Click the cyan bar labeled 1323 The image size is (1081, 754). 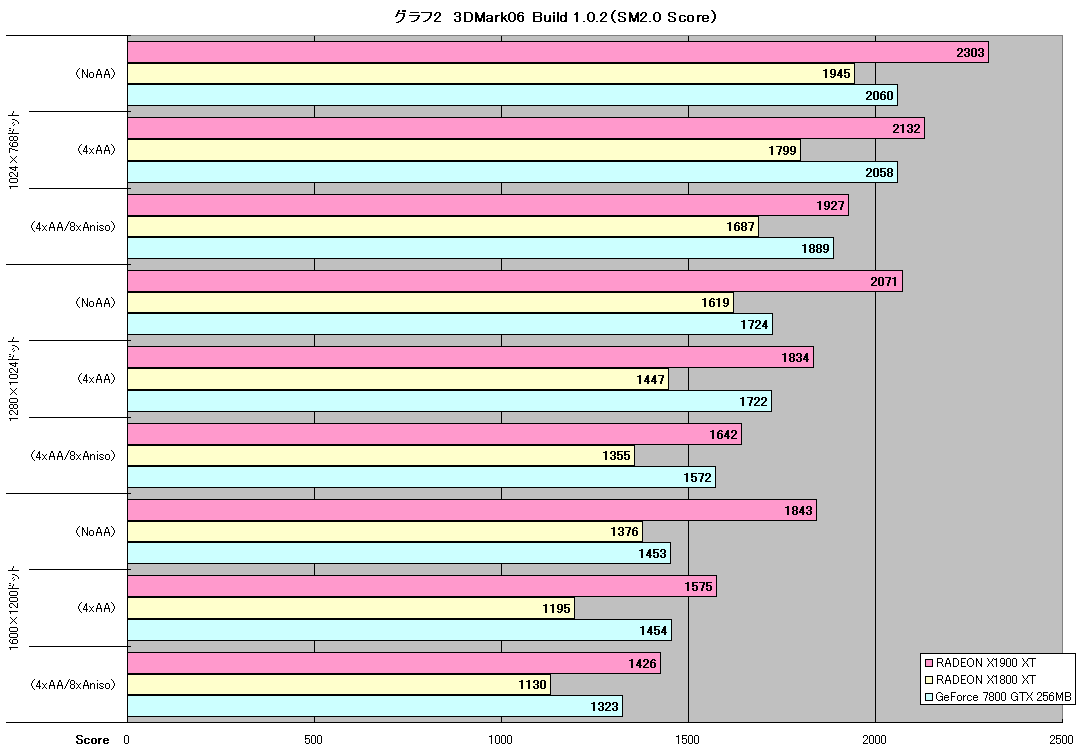point(375,706)
